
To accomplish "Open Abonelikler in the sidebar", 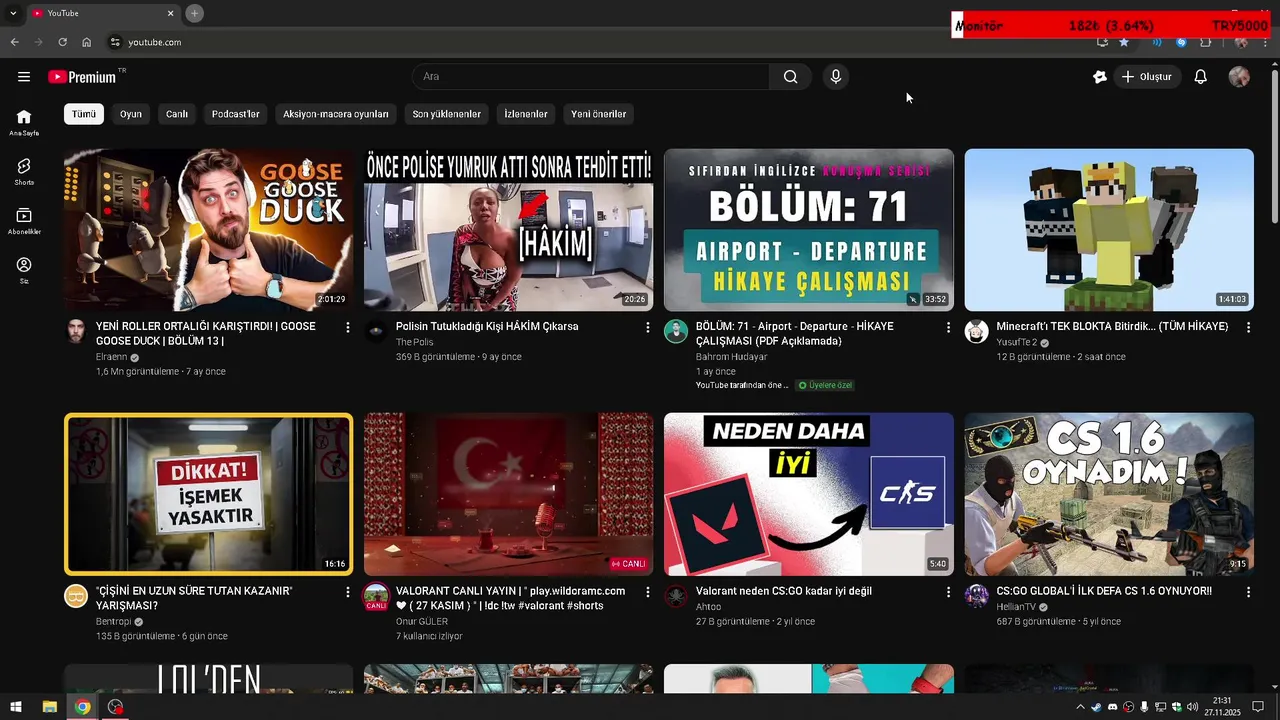I will pos(24,221).
